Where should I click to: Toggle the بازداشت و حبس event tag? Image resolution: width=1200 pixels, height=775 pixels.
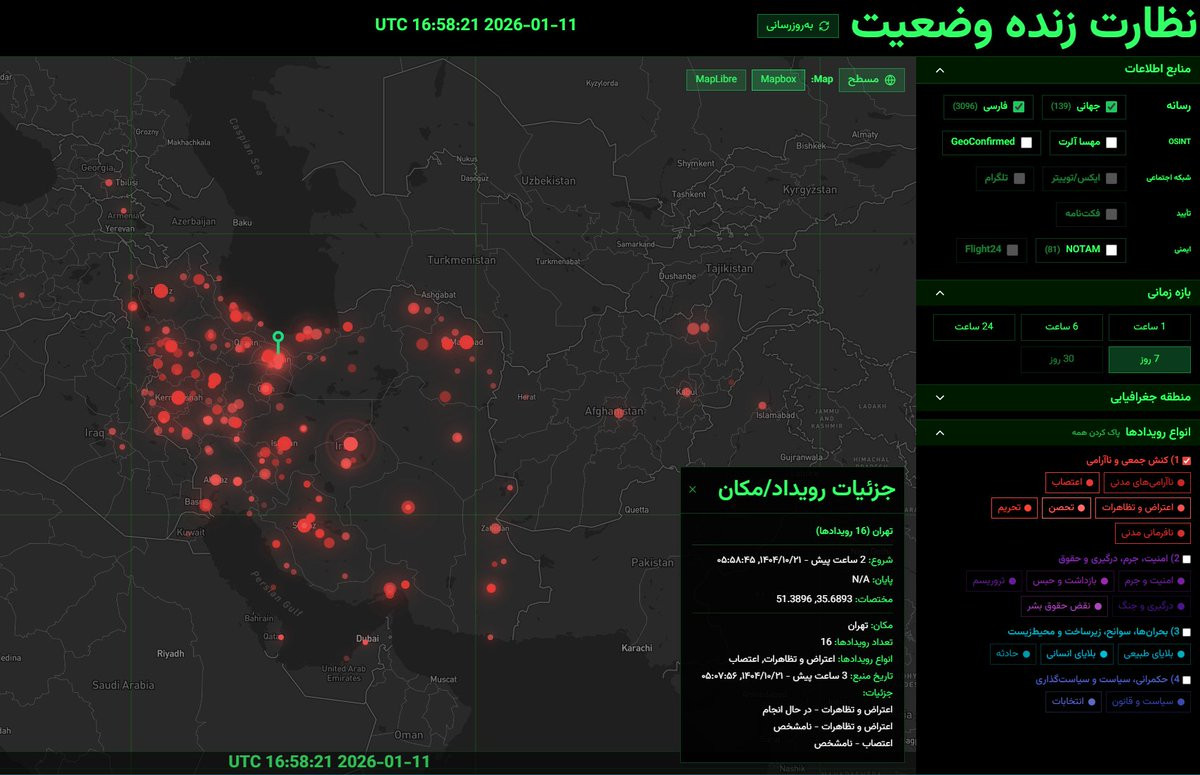click(1069, 581)
